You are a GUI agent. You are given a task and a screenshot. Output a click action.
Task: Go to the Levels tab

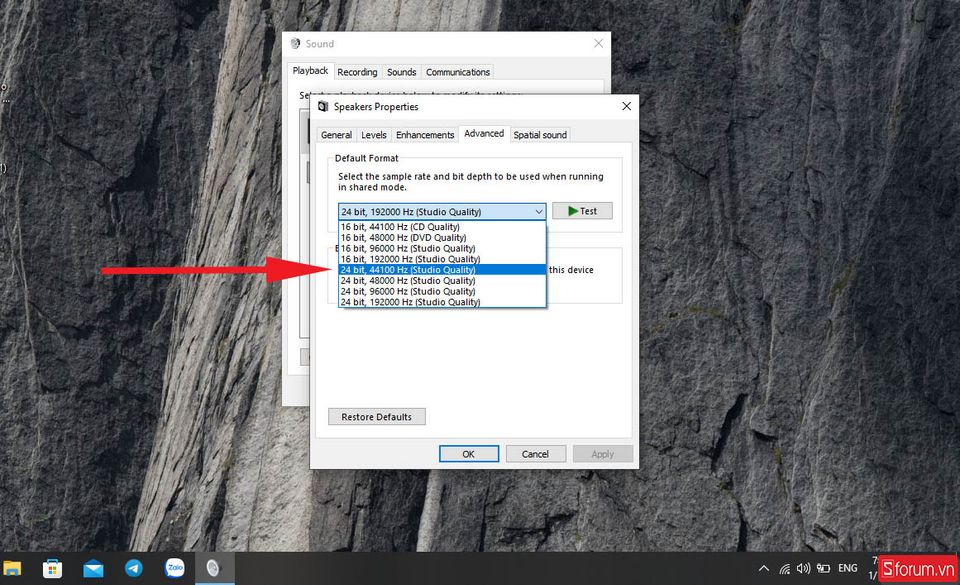tap(374, 135)
